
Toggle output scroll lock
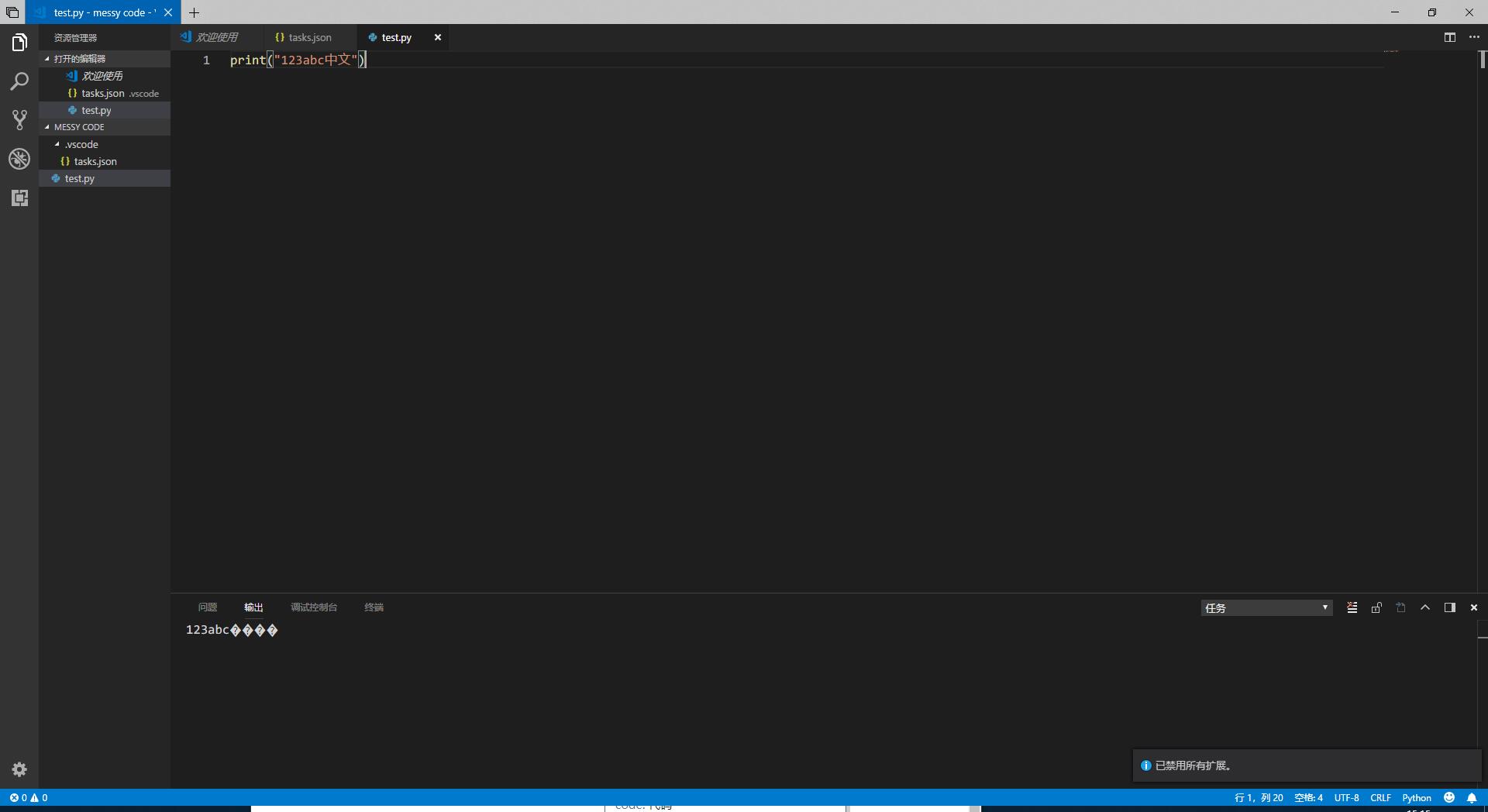[1376, 607]
